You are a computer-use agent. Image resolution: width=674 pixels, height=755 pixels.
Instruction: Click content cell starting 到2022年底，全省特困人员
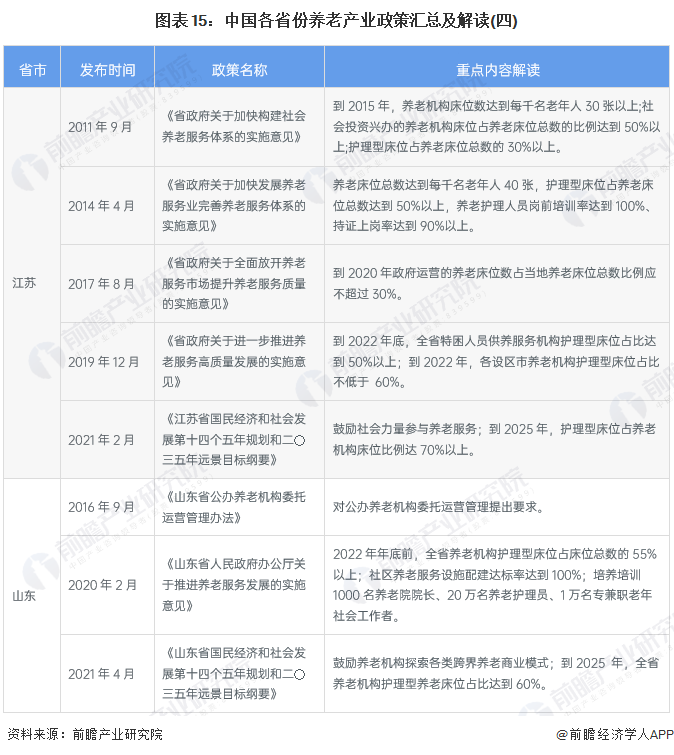point(496,362)
